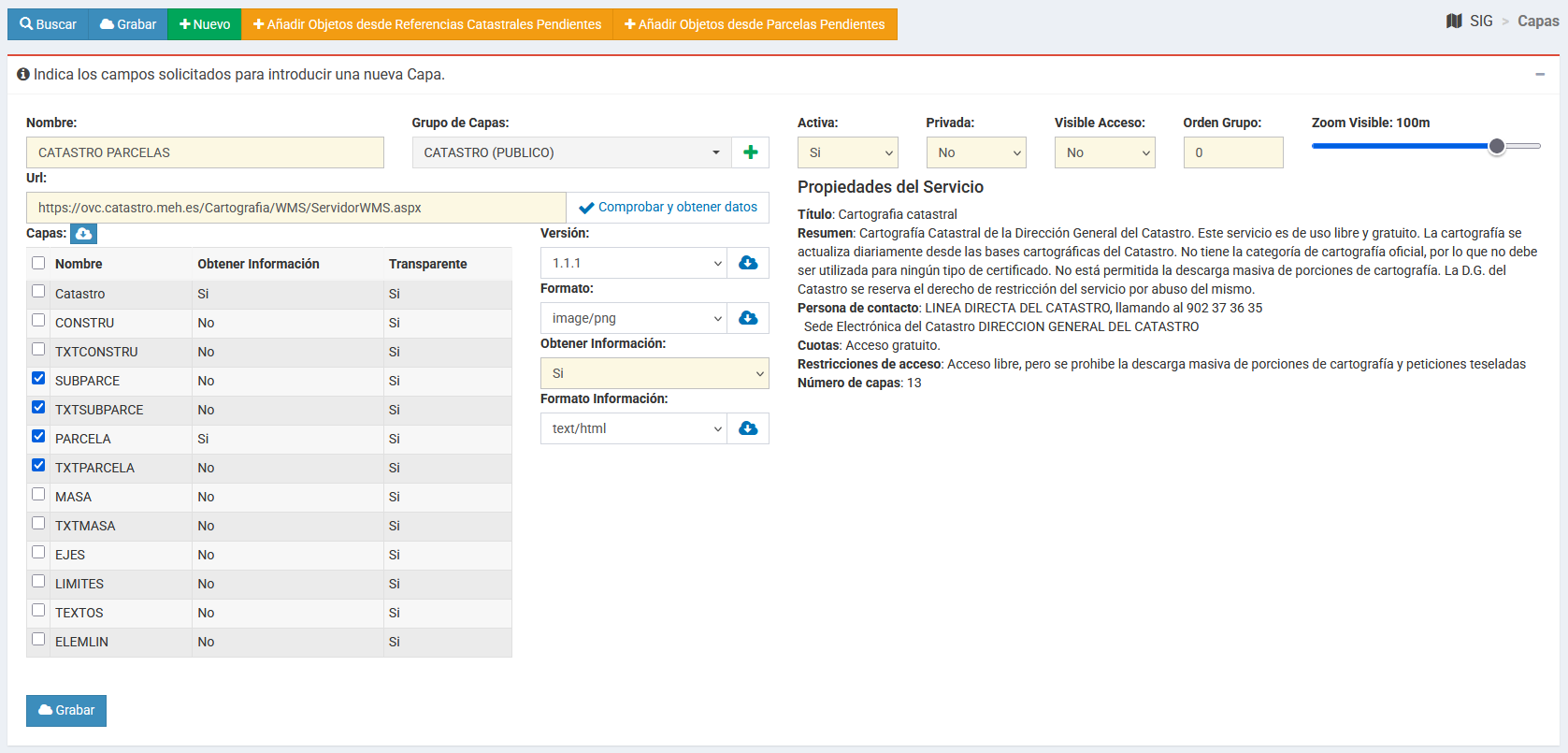Click cloud icon beside Formato Información dropdown
This screenshot has height=753, width=1568.
tap(748, 428)
